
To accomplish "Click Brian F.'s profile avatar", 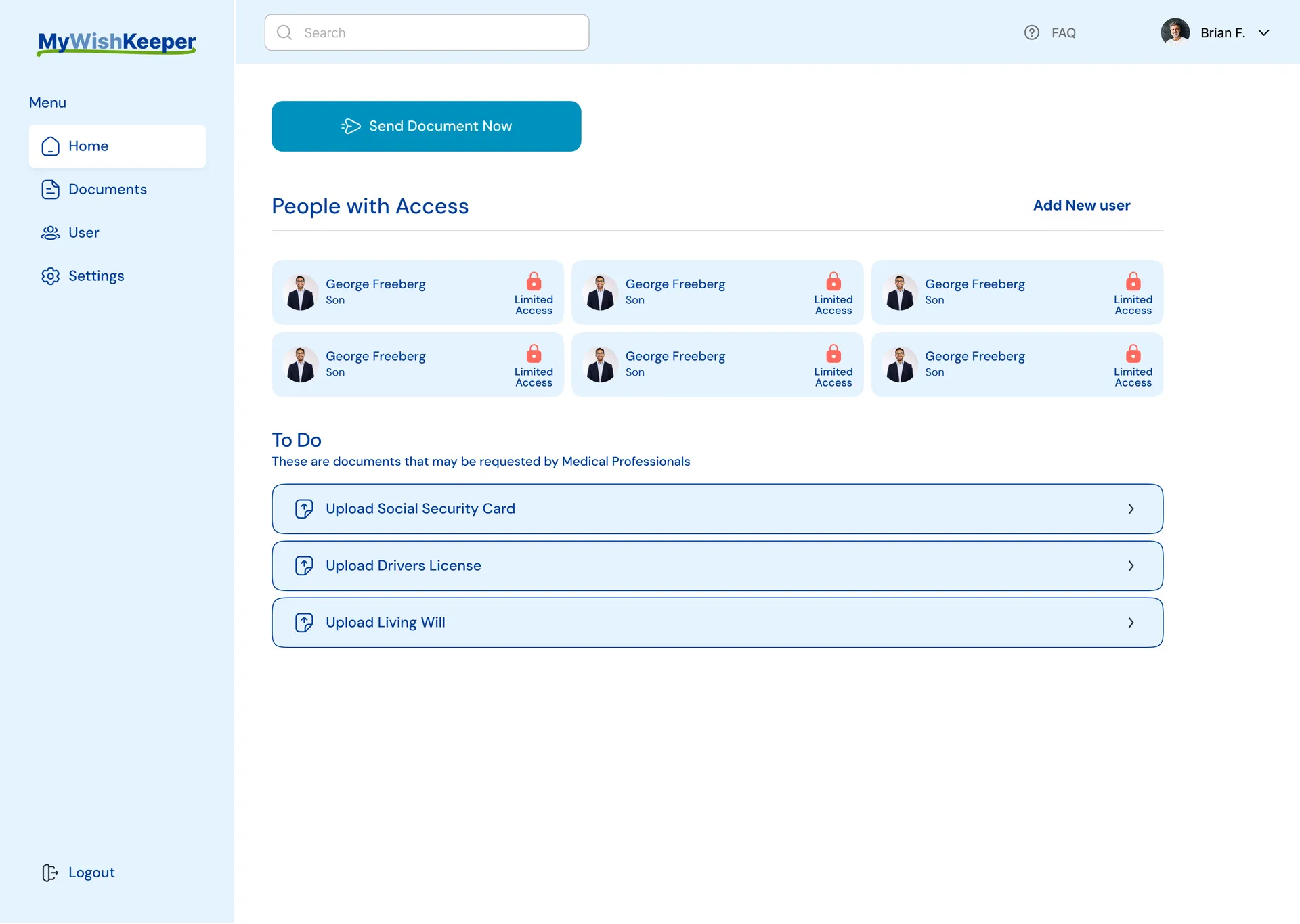I will coord(1175,32).
